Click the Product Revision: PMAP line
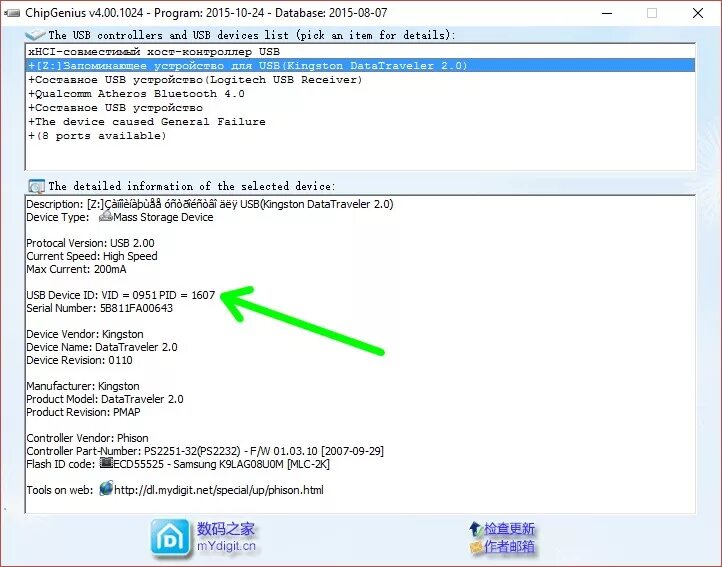 (x=83, y=412)
